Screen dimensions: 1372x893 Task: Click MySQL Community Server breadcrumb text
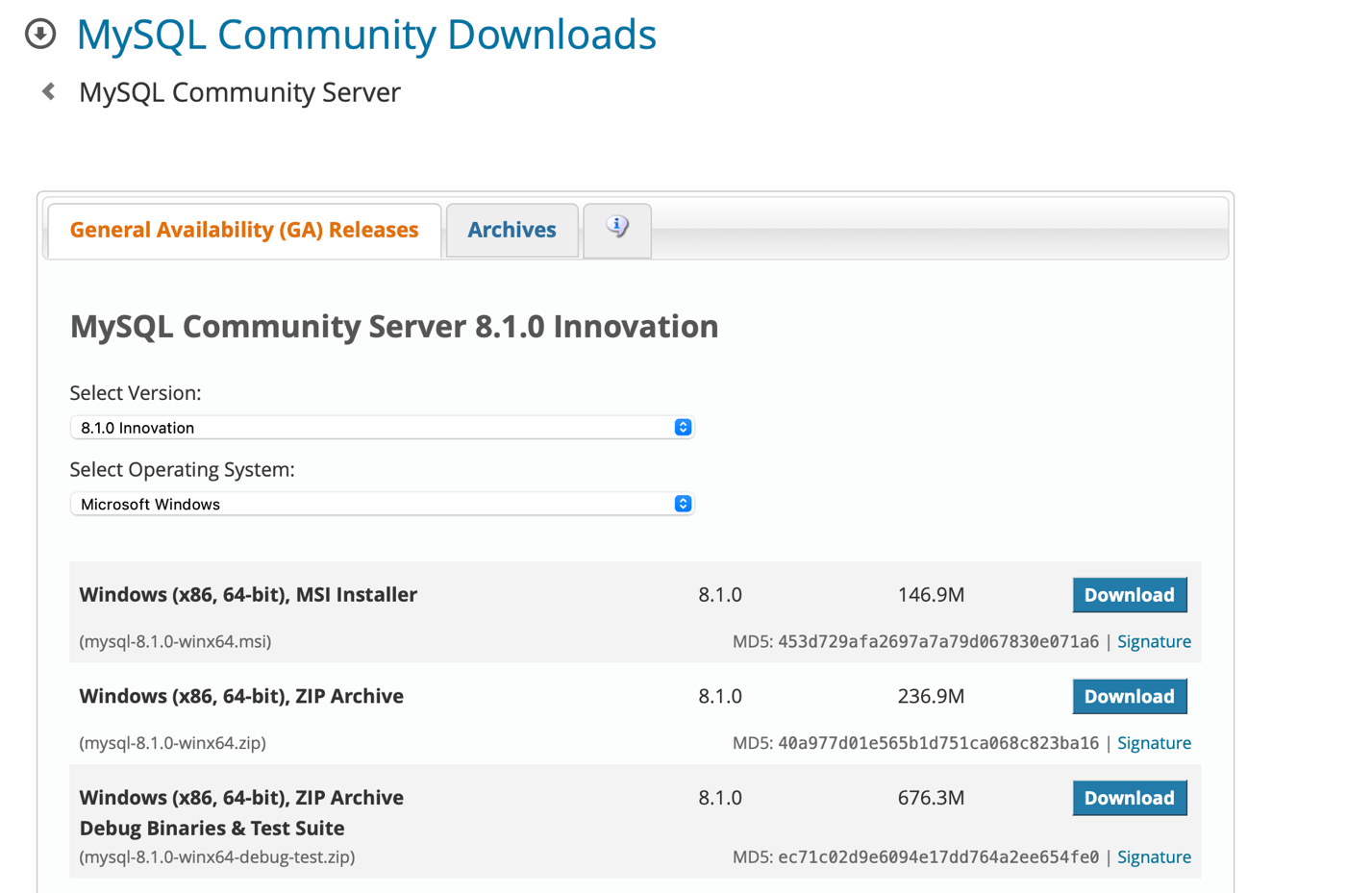point(239,92)
